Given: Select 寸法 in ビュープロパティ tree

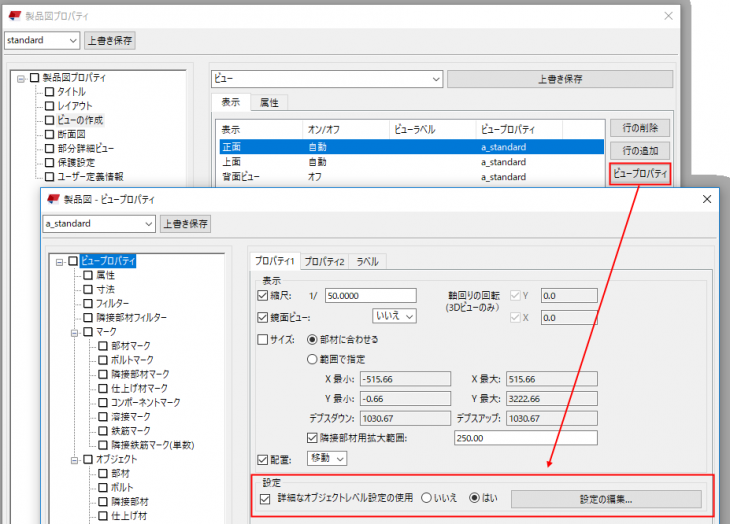Looking at the screenshot, I should tap(105, 289).
